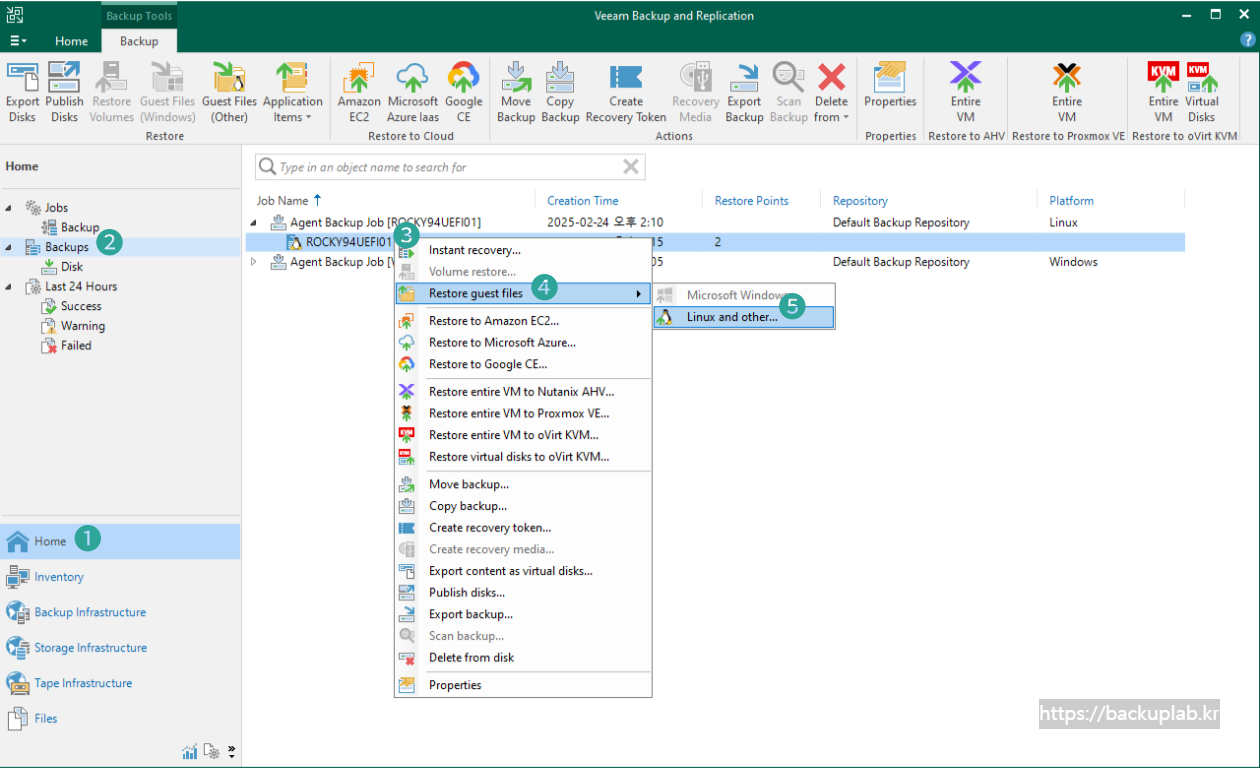The image size is (1260, 769).
Task: Open Restore guest files submenu
Action: [523, 293]
